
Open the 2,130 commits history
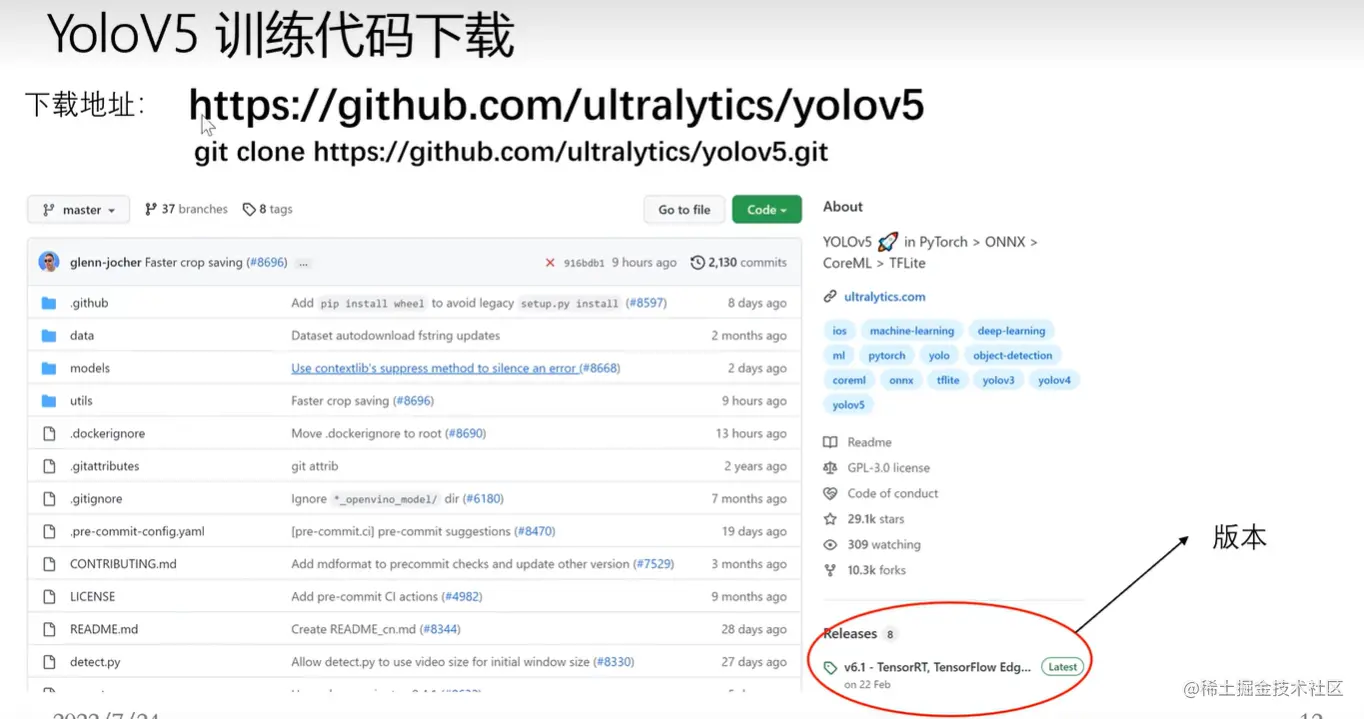[x=747, y=262]
